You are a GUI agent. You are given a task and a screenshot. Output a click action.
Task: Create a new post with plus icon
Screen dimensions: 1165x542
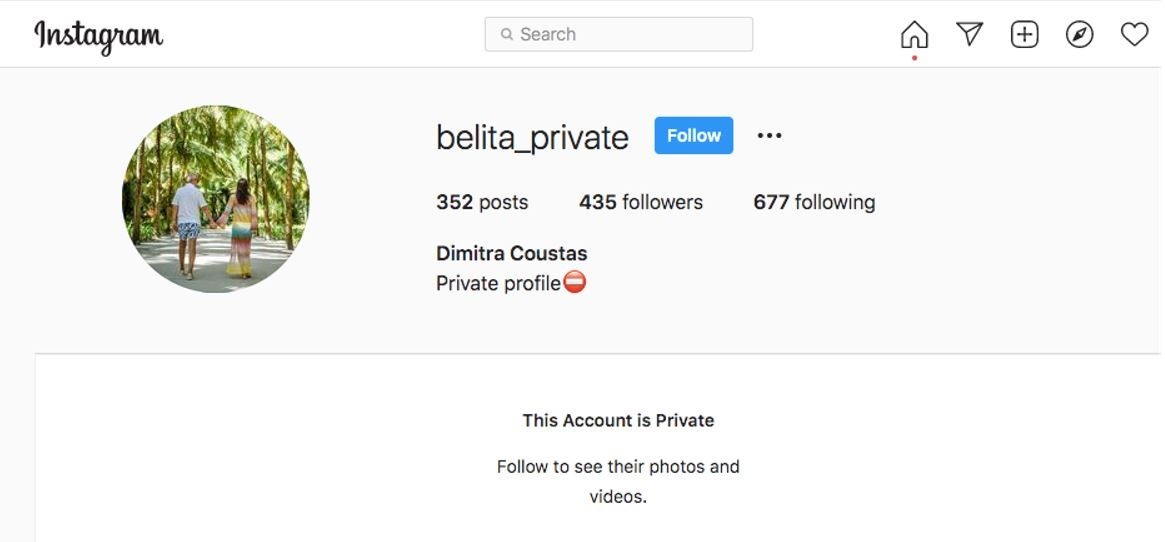pyautogui.click(x=1024, y=34)
